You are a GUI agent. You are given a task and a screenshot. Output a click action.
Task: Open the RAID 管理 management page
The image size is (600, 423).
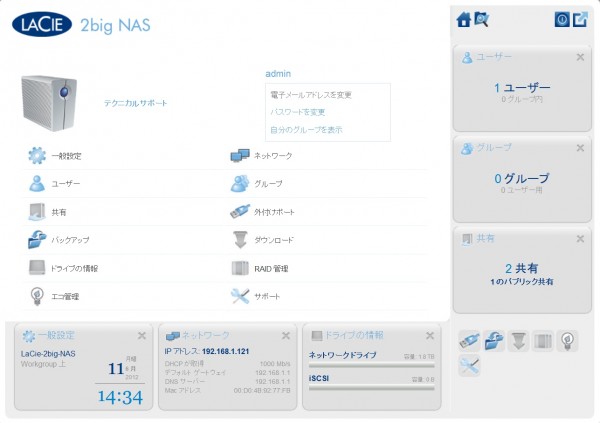271,268
